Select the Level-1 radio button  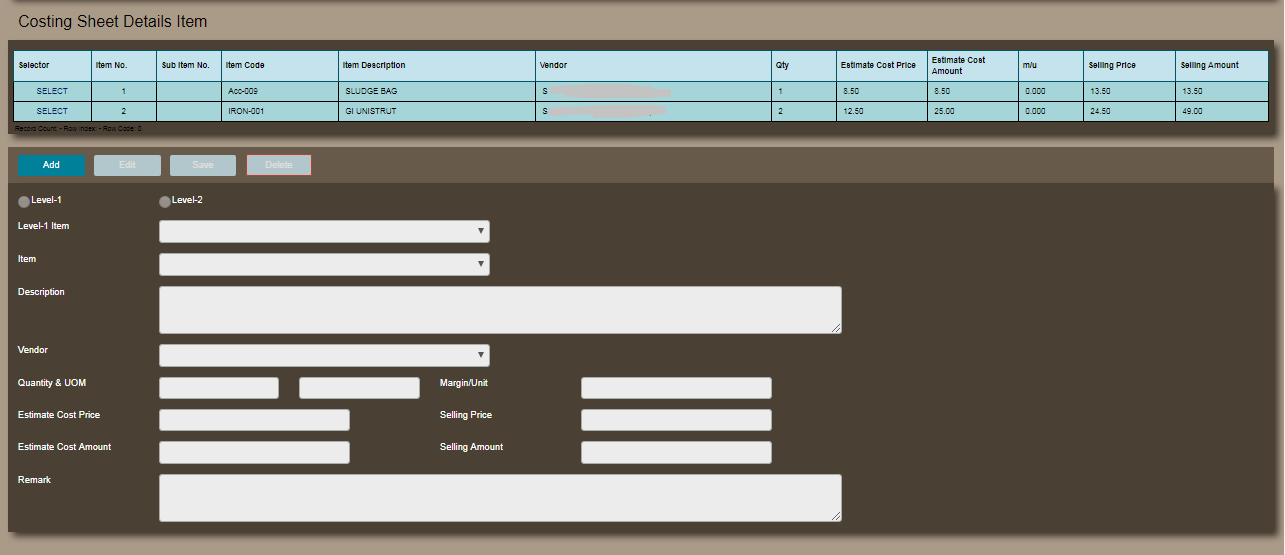coord(24,202)
